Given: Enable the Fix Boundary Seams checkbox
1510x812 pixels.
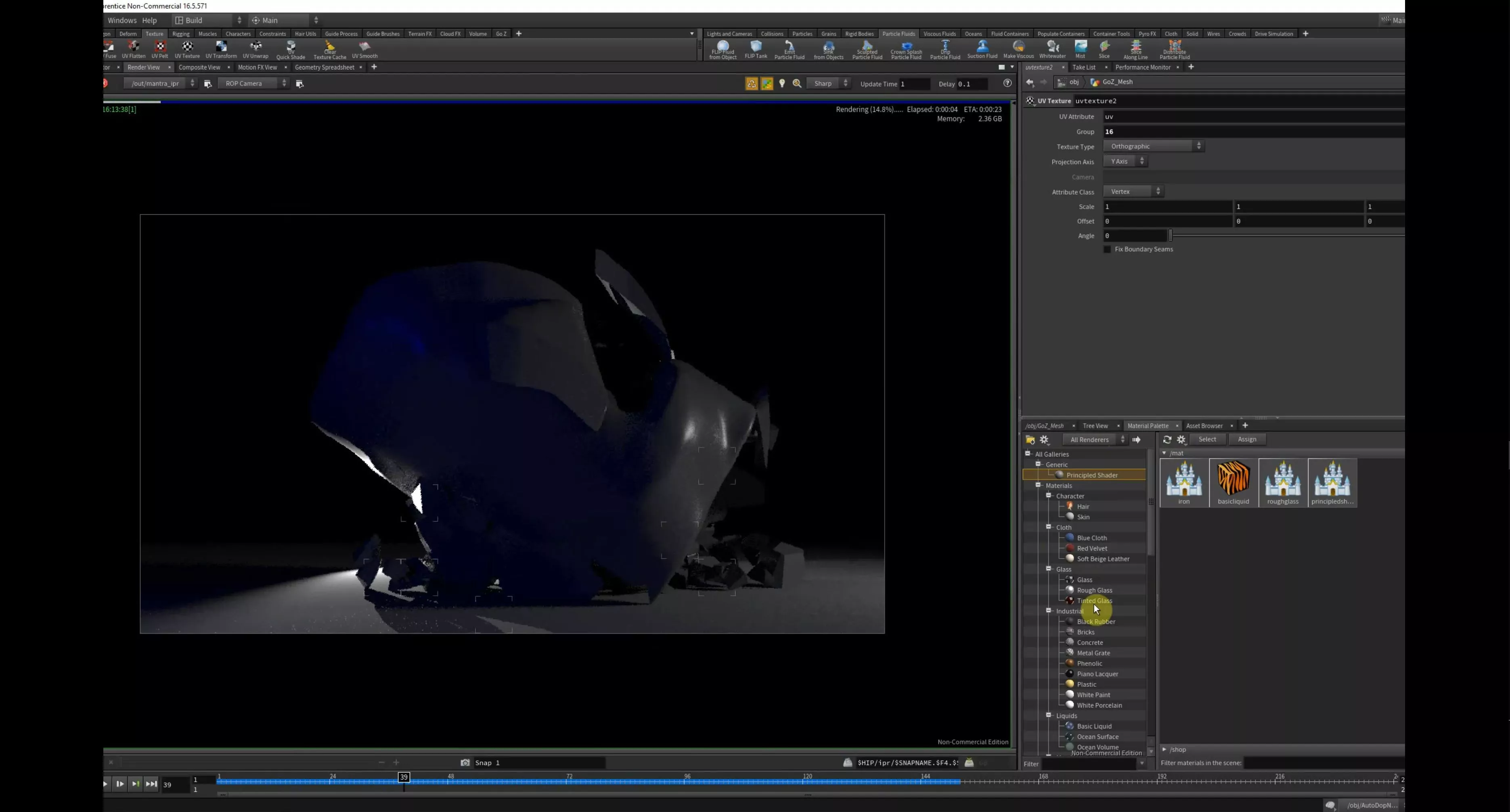Looking at the screenshot, I should pyautogui.click(x=1107, y=249).
